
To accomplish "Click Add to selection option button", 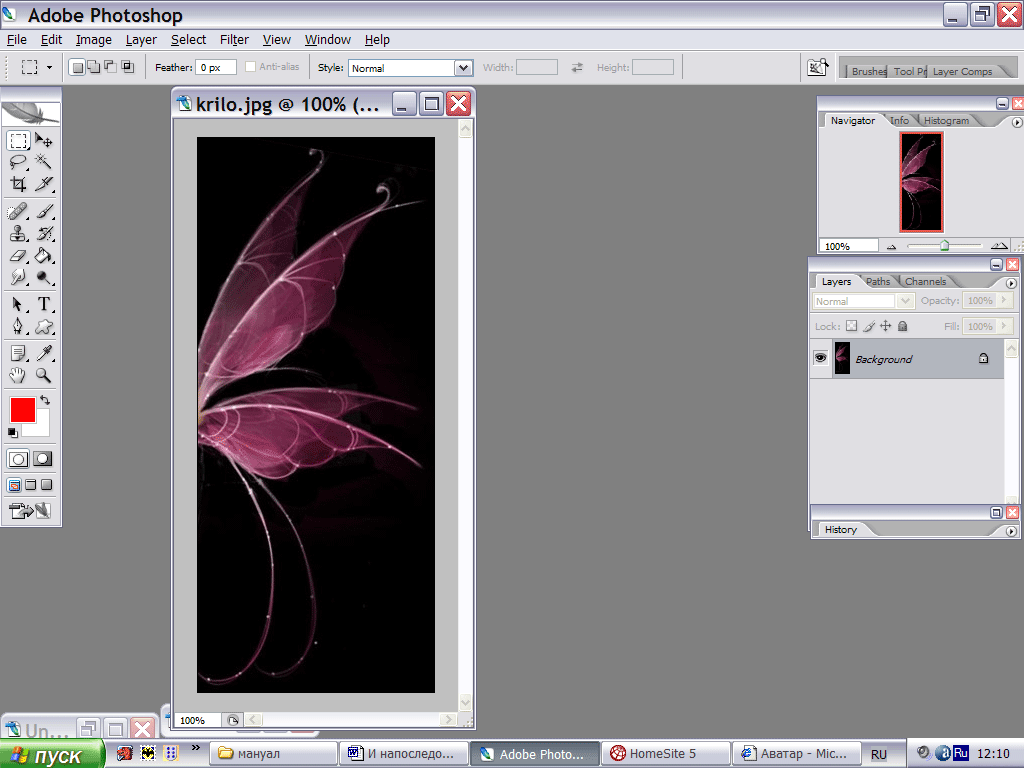I will point(94,67).
